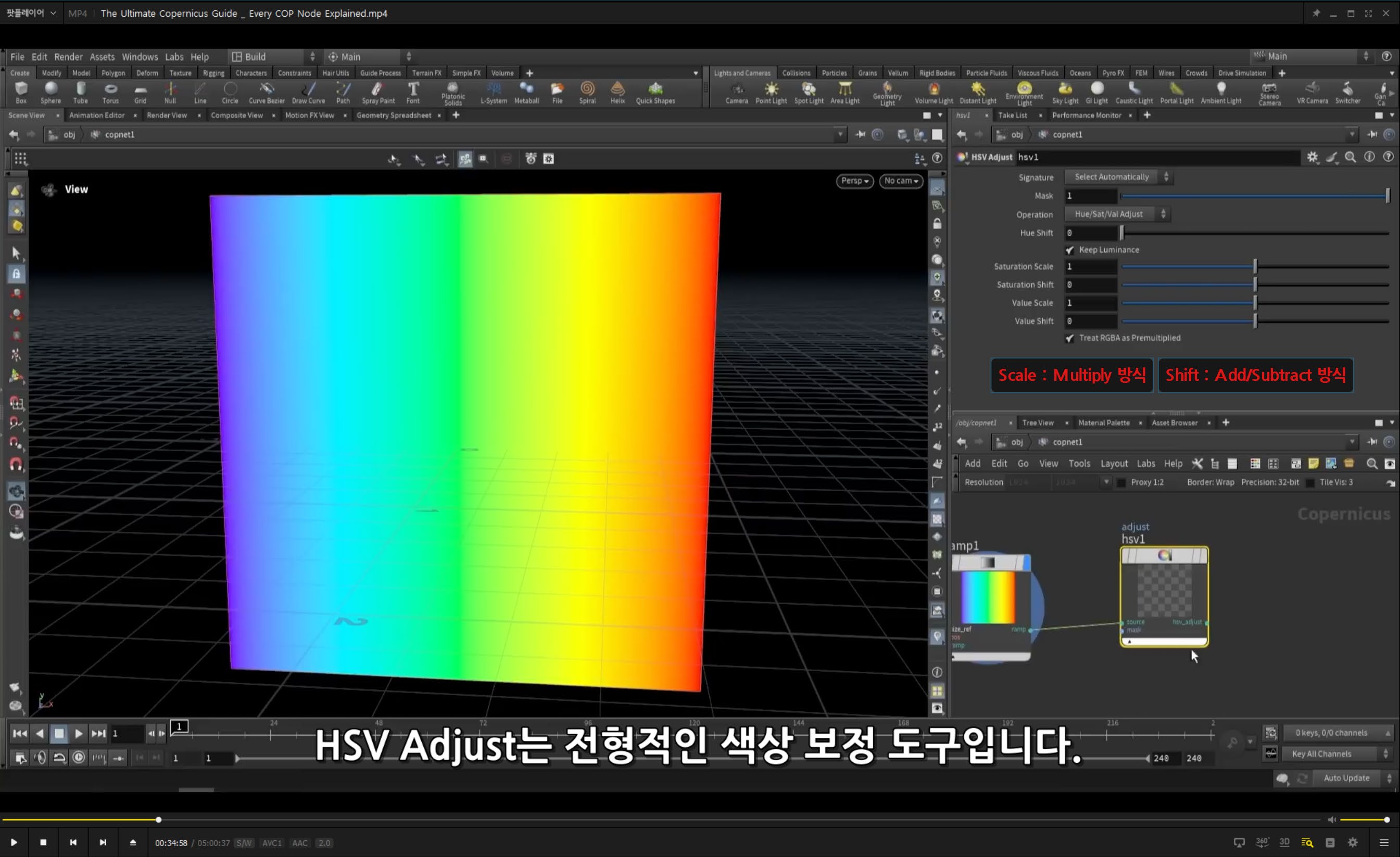Select the Metaball tool

[x=527, y=93]
